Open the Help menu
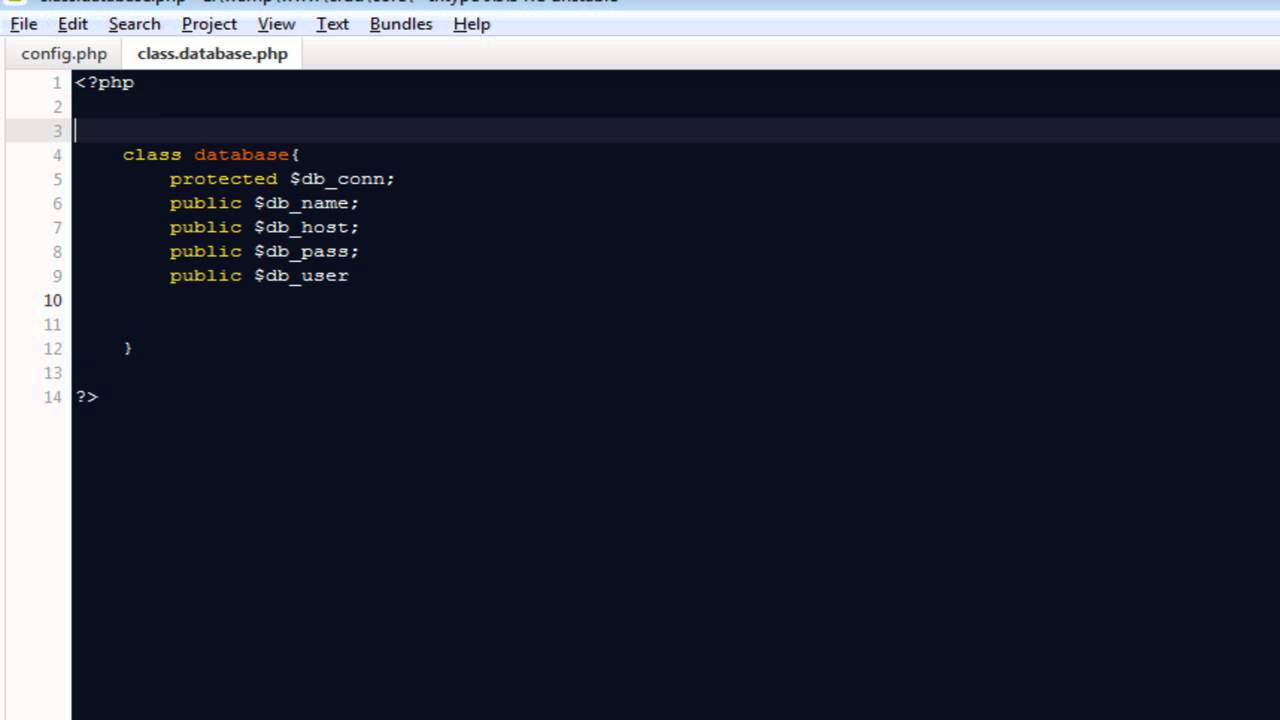 pos(472,24)
